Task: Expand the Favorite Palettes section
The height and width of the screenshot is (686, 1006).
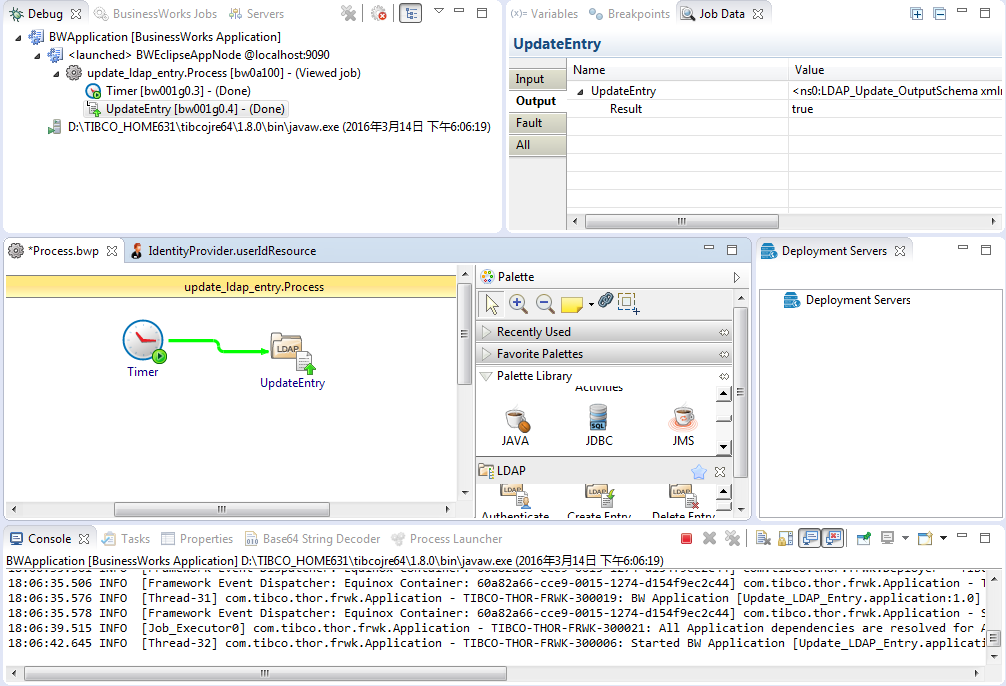Action: pos(486,354)
